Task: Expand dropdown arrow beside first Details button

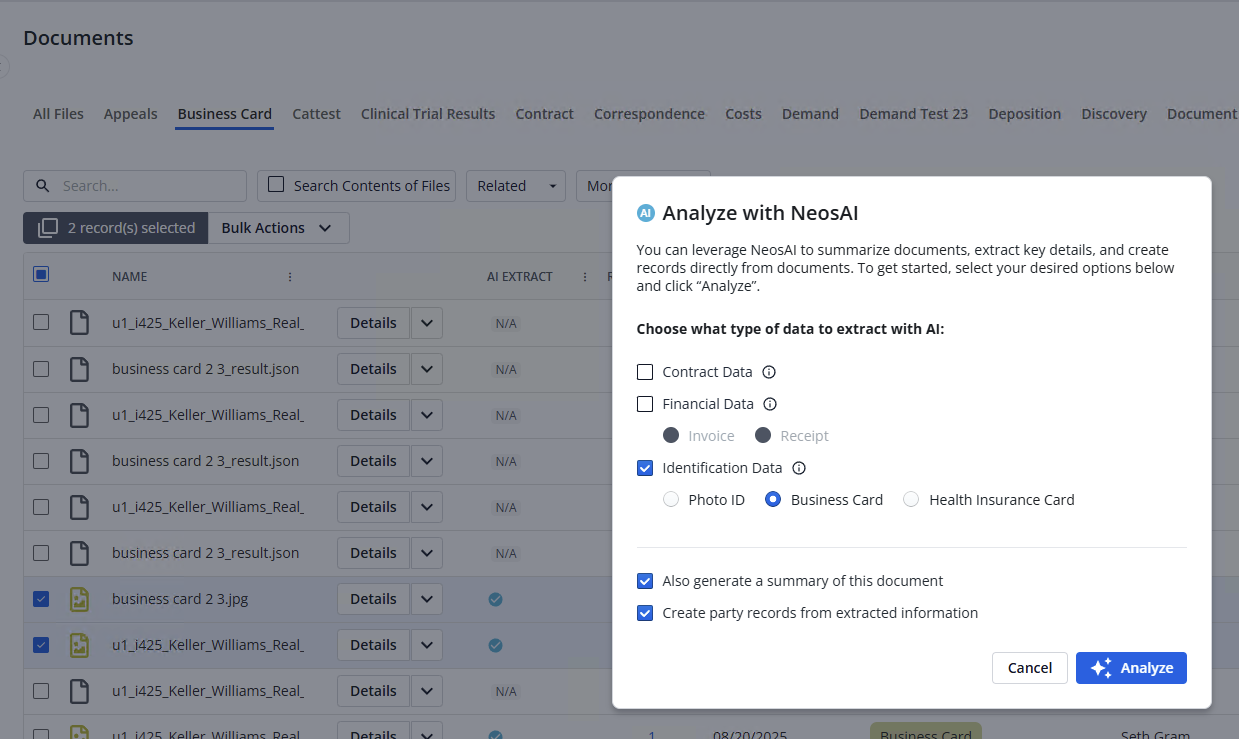Action: pyautogui.click(x=427, y=323)
